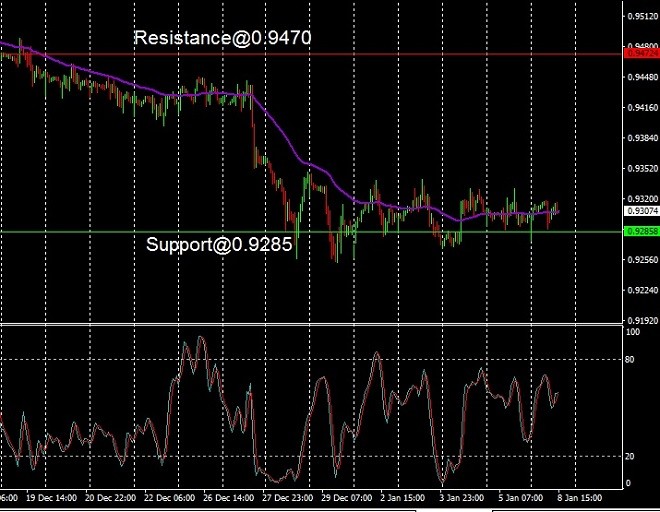
Task: Click the 0.92240 price axis label
Action: click(x=642, y=290)
